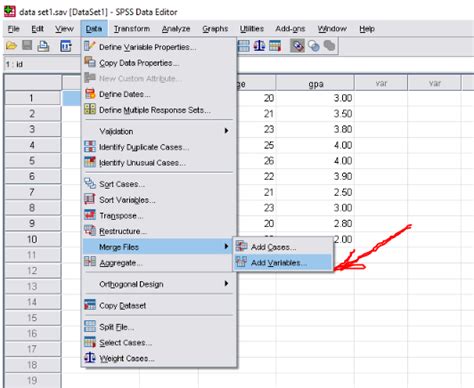Choose Add Variables... from the submenu
Viewport: 474px width, 388px height.
pyautogui.click(x=283, y=263)
